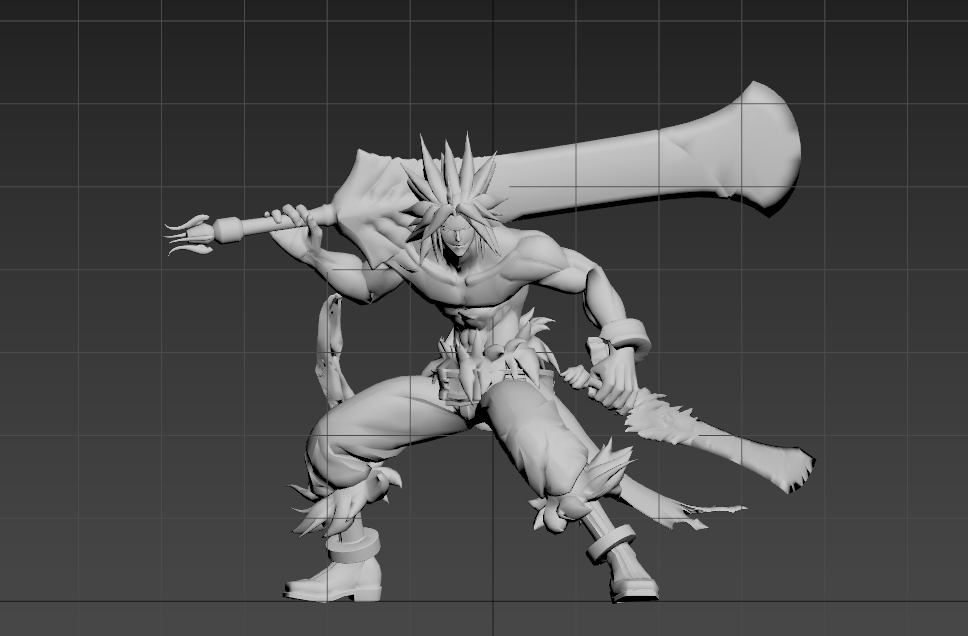Click the boot on the extended leg
Viewport: 968px width, 636px height.
tap(631, 577)
